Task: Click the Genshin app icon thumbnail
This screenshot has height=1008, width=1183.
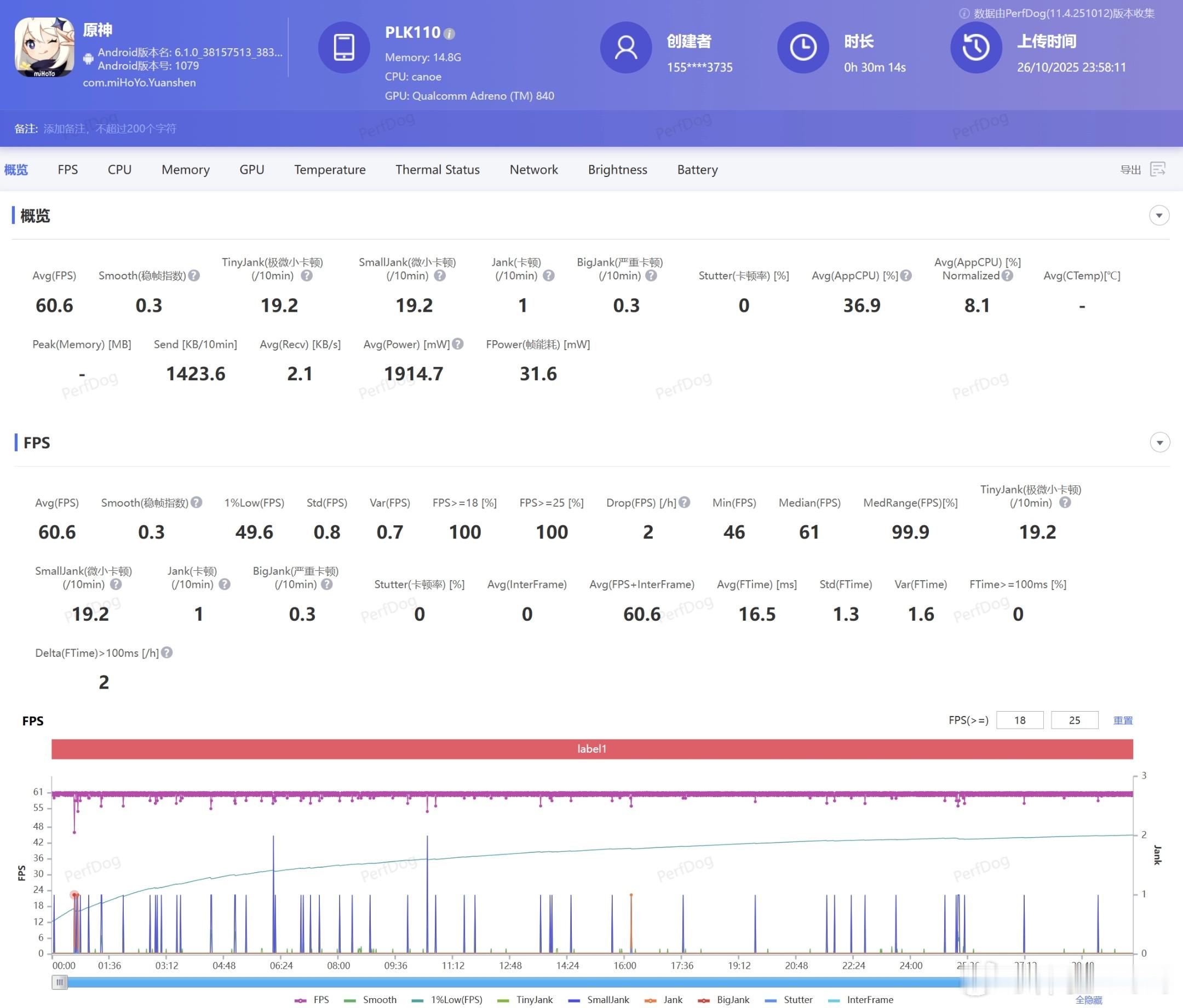Action: [44, 48]
